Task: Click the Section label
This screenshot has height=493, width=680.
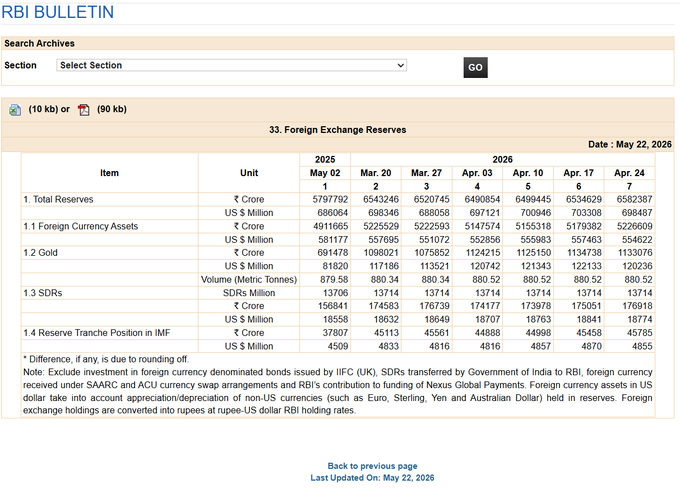Action: tap(20, 65)
